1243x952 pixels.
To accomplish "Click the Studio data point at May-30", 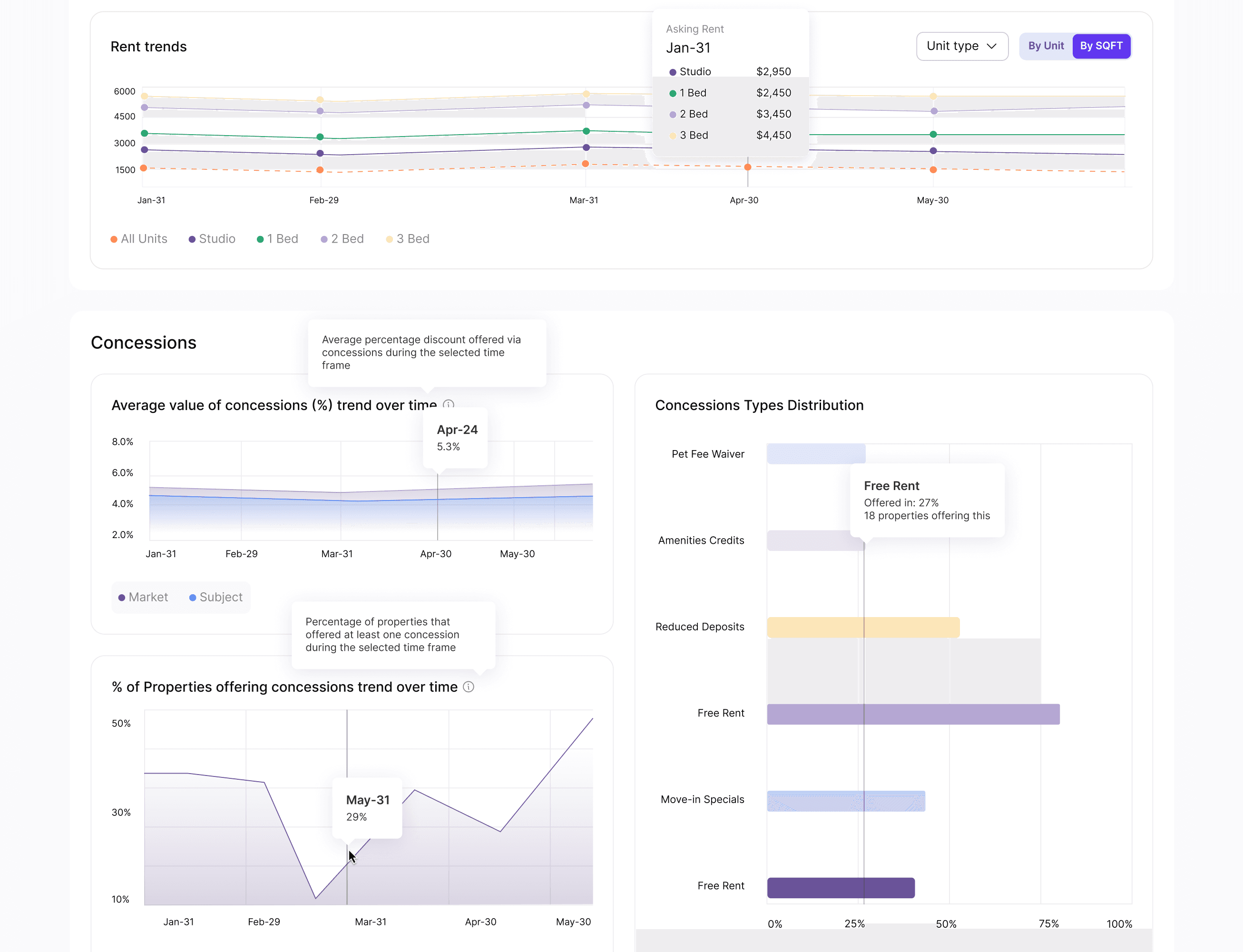I will click(x=933, y=151).
